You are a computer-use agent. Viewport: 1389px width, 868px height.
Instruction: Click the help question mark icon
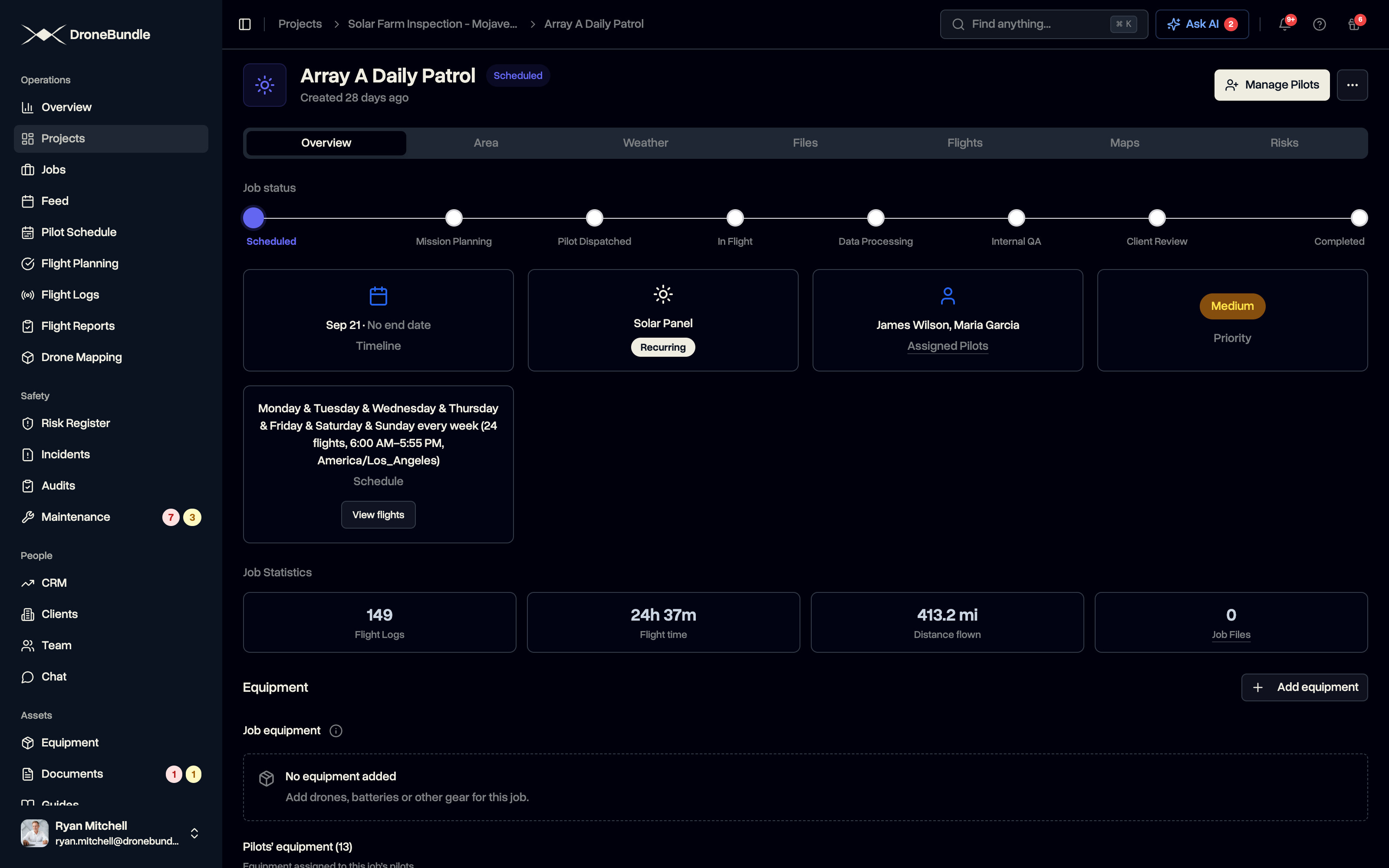[x=1319, y=24]
